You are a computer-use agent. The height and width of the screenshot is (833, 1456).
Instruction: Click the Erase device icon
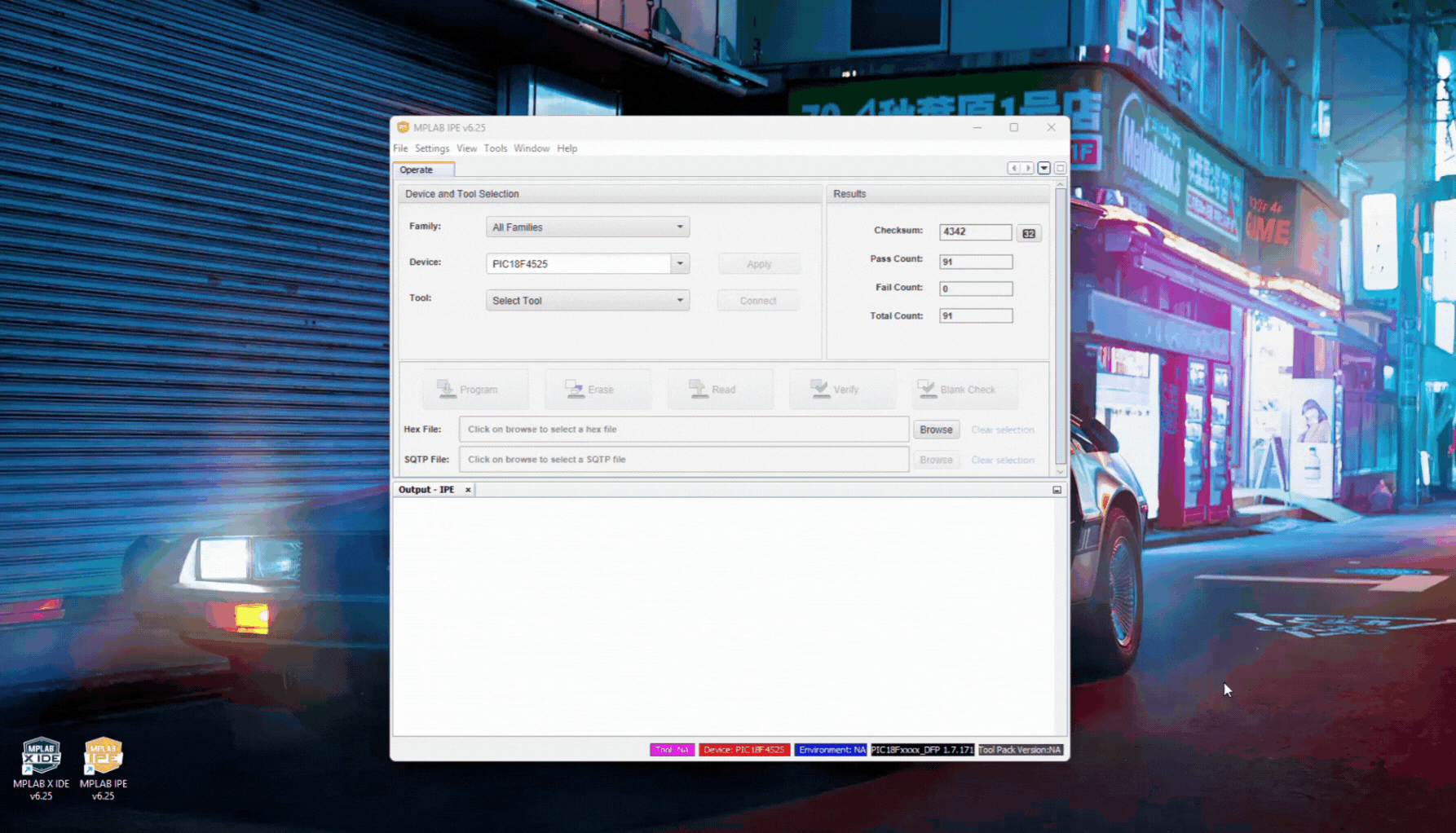pos(575,389)
